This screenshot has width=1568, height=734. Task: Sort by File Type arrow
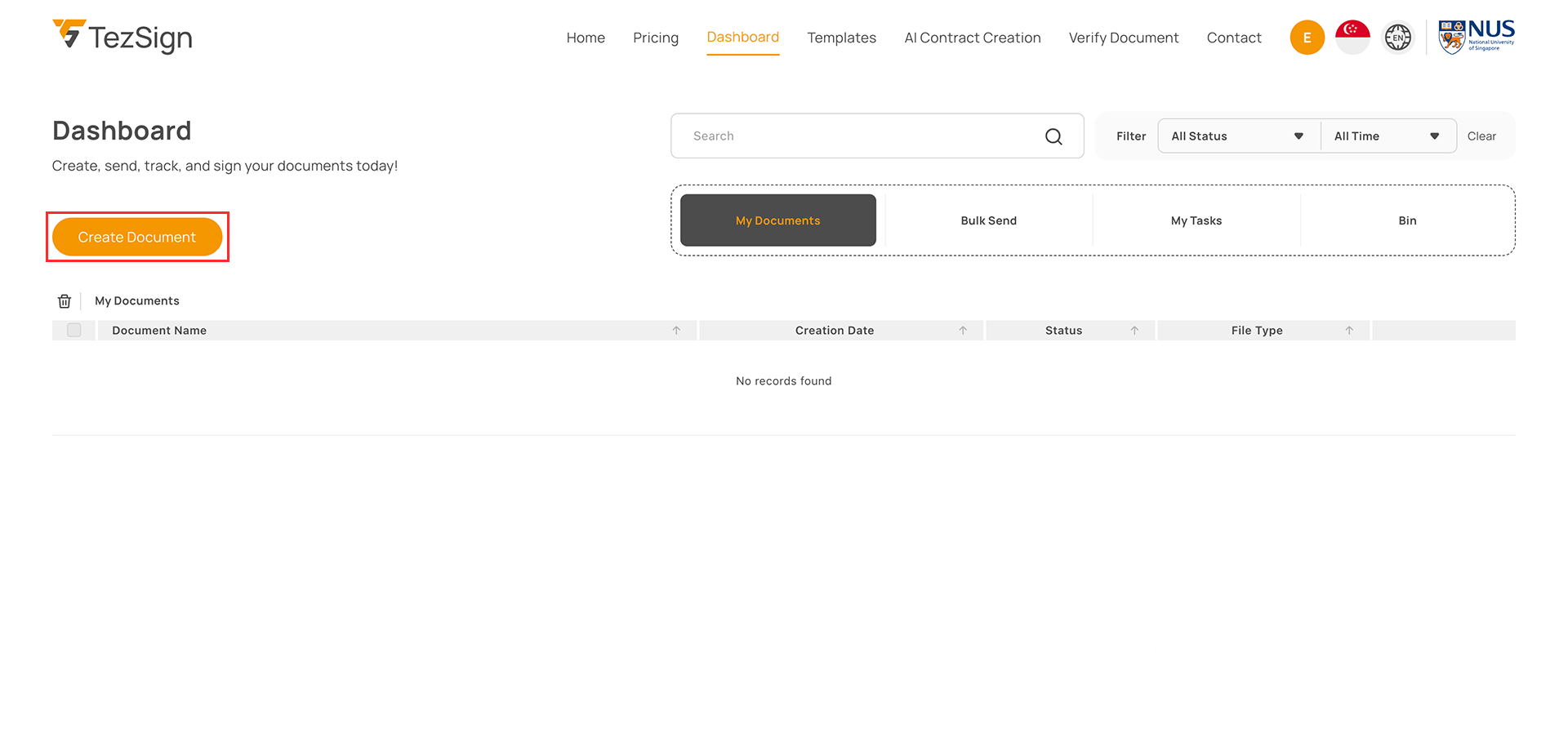[x=1349, y=331]
